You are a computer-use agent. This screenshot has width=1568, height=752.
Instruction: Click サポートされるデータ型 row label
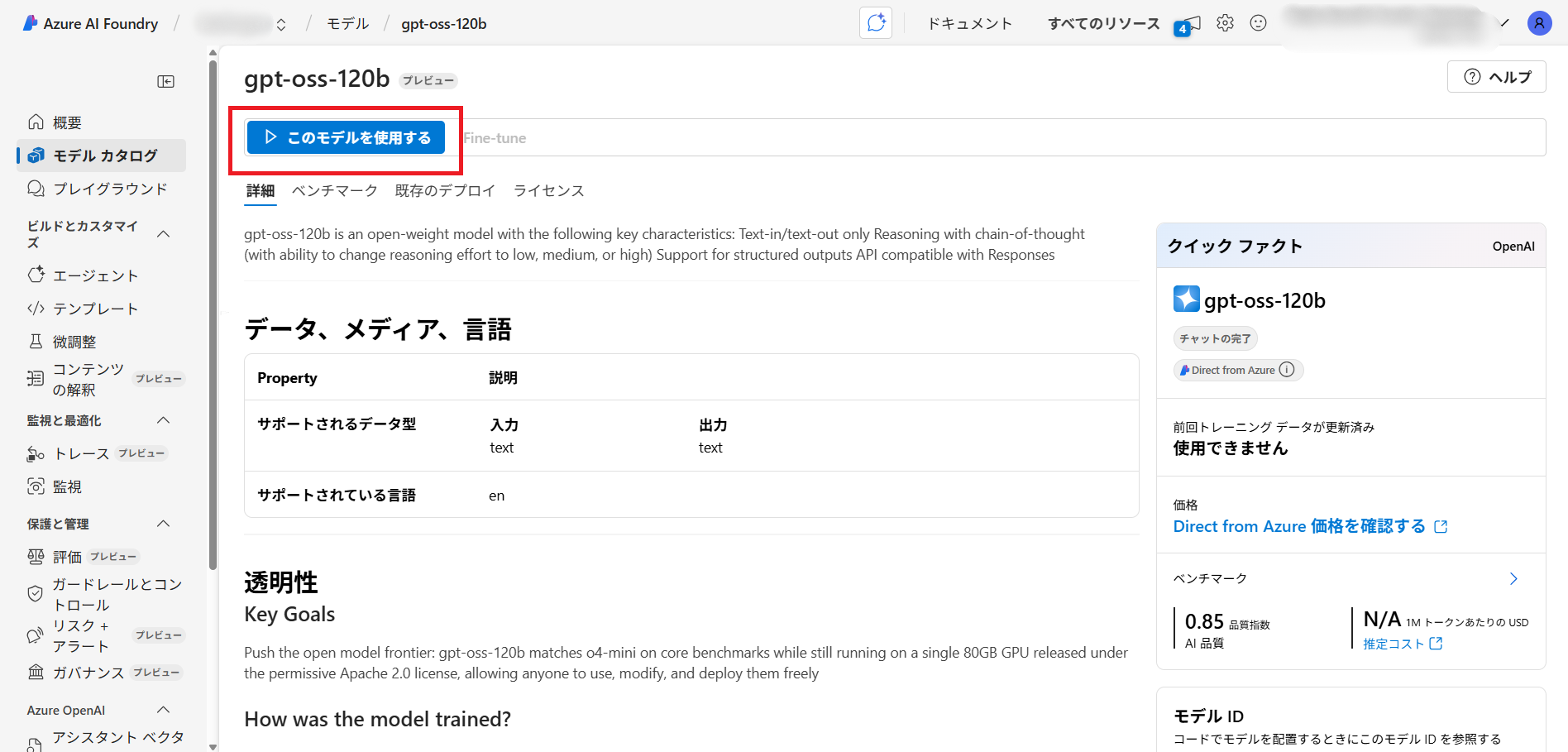[x=337, y=424]
